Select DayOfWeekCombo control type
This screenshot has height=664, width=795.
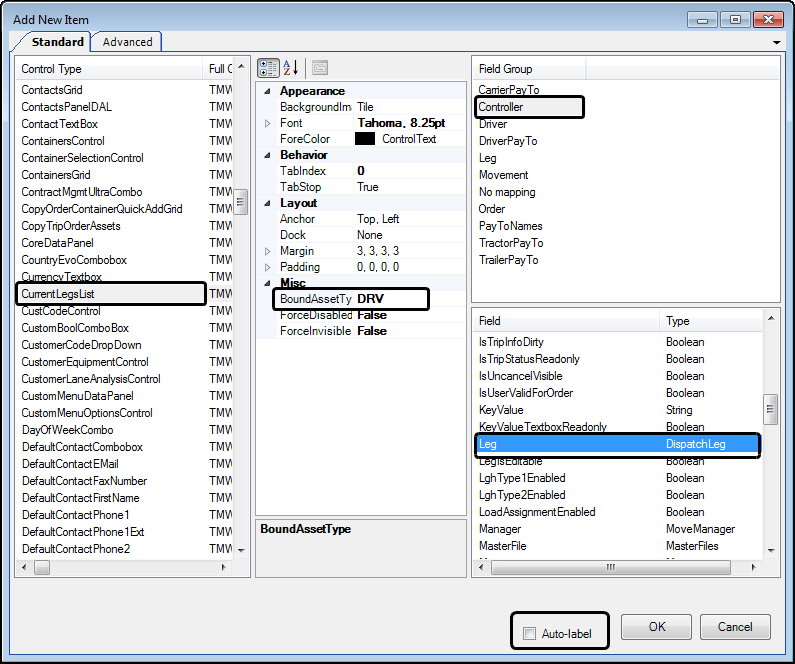point(67,430)
